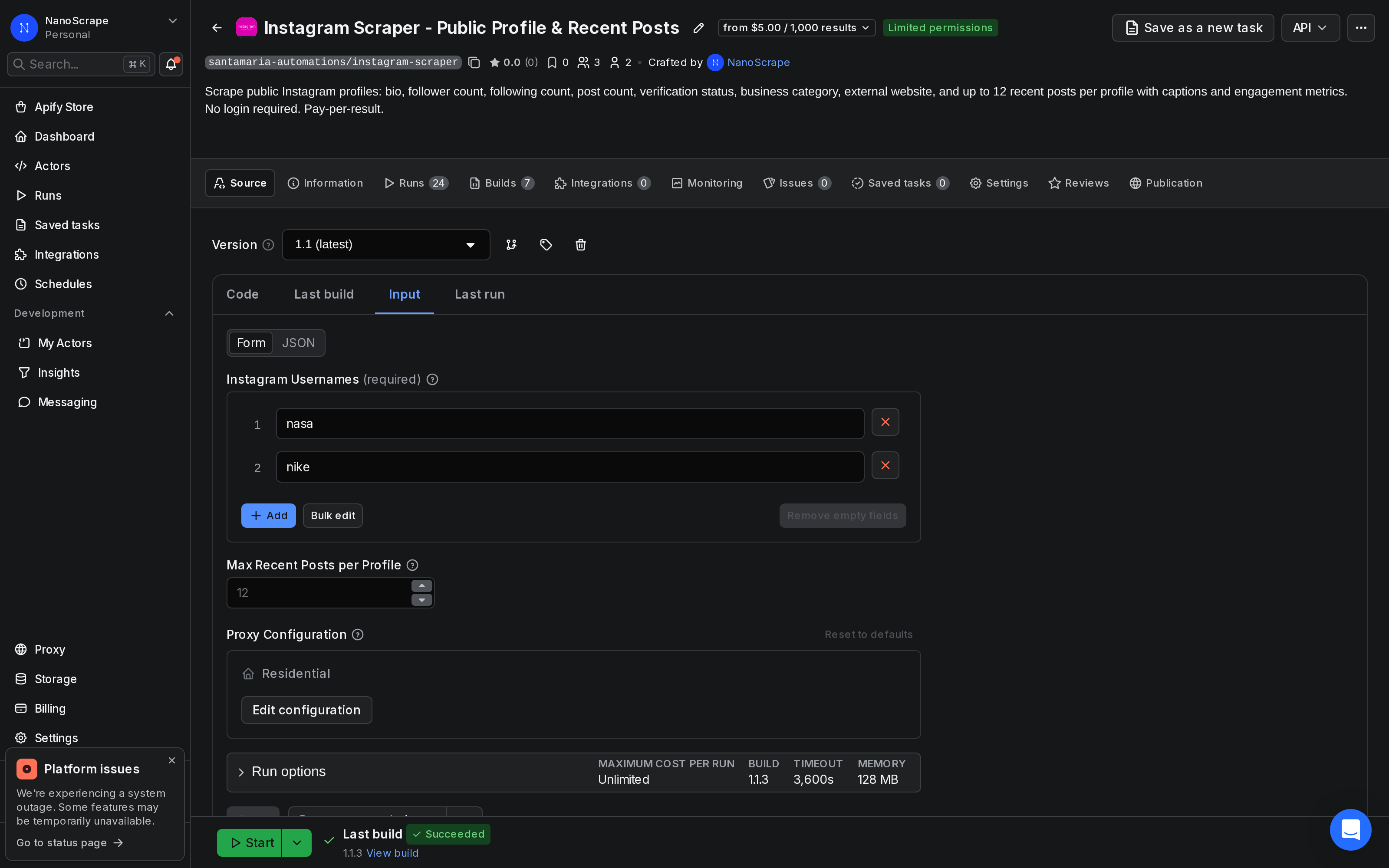The image size is (1389, 868).
Task: Open the pricing dropdown from $5.00 / 1,000 results
Action: pyautogui.click(x=796, y=27)
